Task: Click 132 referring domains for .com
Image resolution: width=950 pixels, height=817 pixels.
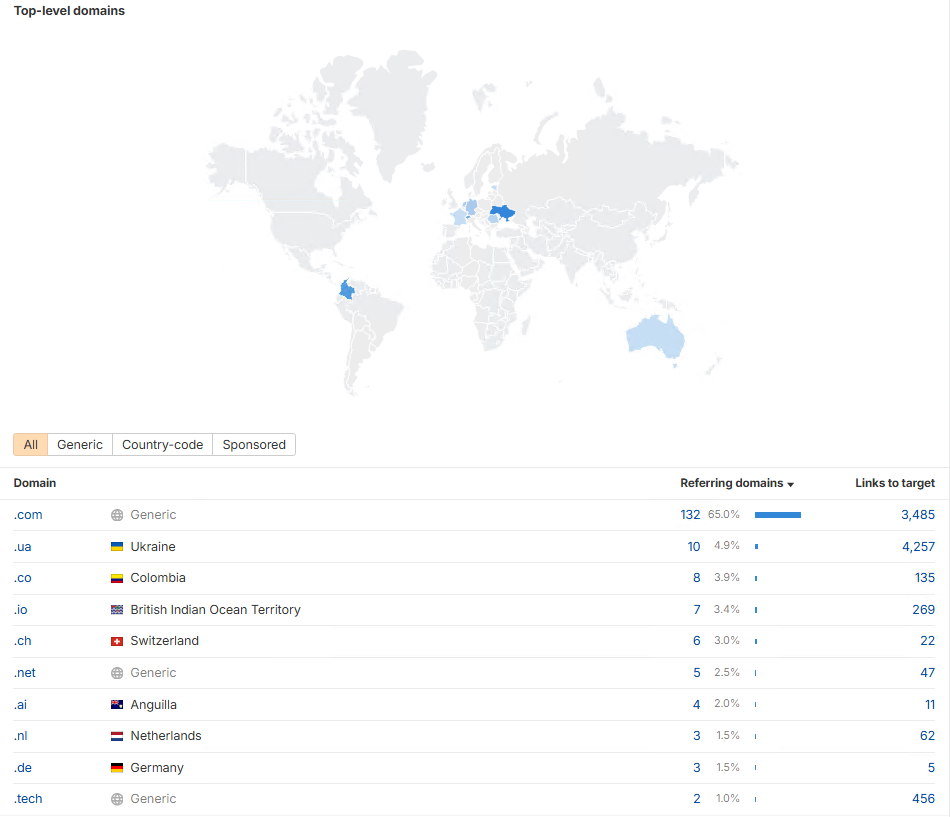Action: point(690,515)
